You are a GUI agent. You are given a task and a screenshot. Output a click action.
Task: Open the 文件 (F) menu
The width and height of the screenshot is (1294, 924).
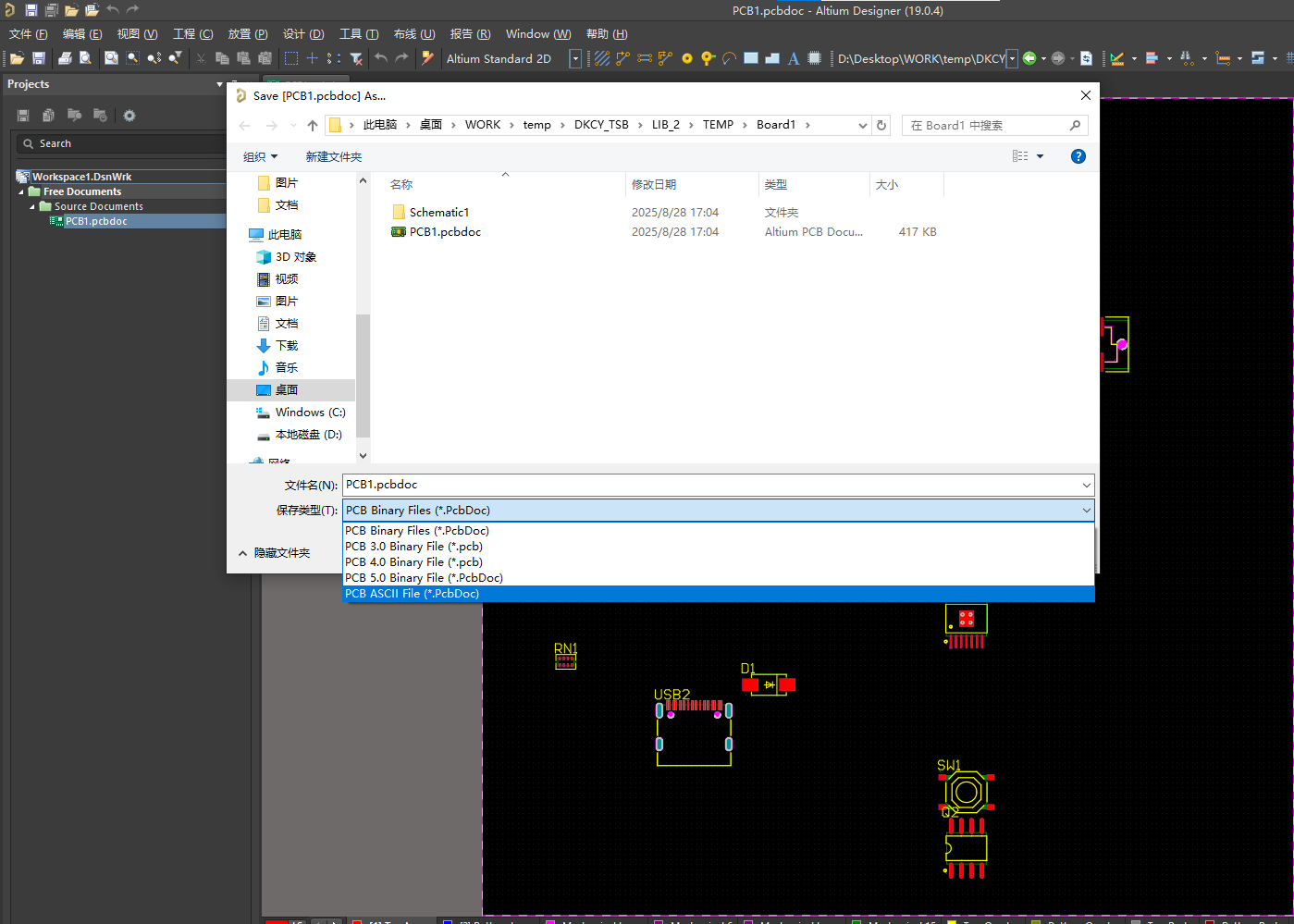[28, 33]
